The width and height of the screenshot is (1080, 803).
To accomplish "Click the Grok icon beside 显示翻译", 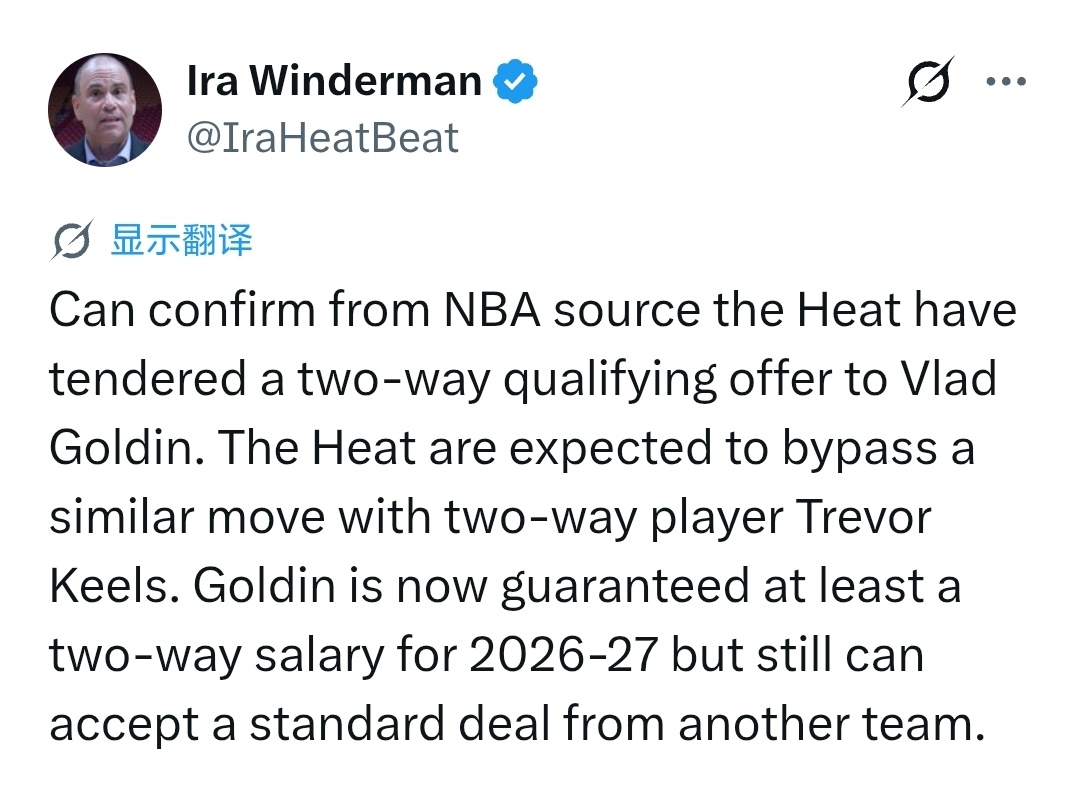I will tap(71, 240).
